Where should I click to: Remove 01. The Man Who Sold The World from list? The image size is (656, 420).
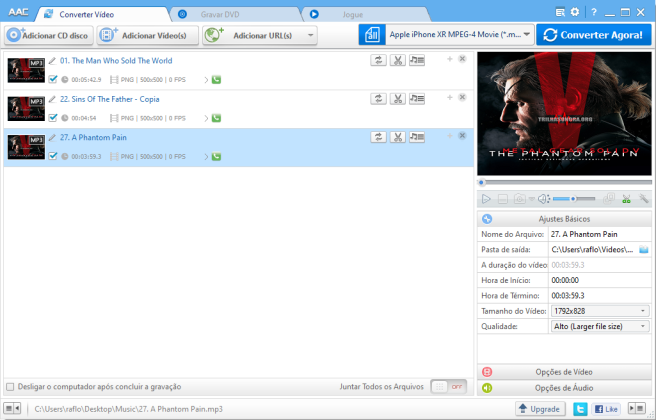coord(462,59)
